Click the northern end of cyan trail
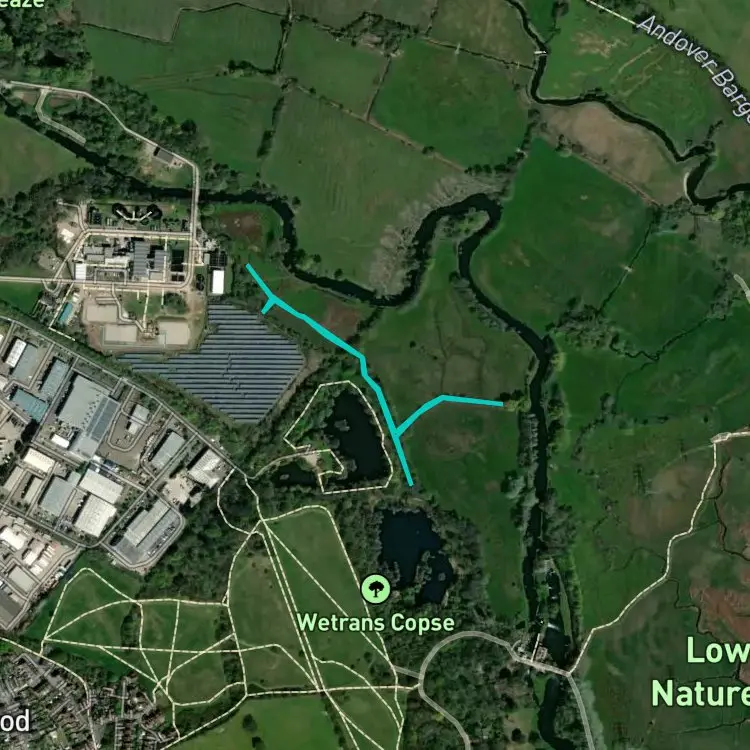This screenshot has height=750, width=750. (x=248, y=265)
